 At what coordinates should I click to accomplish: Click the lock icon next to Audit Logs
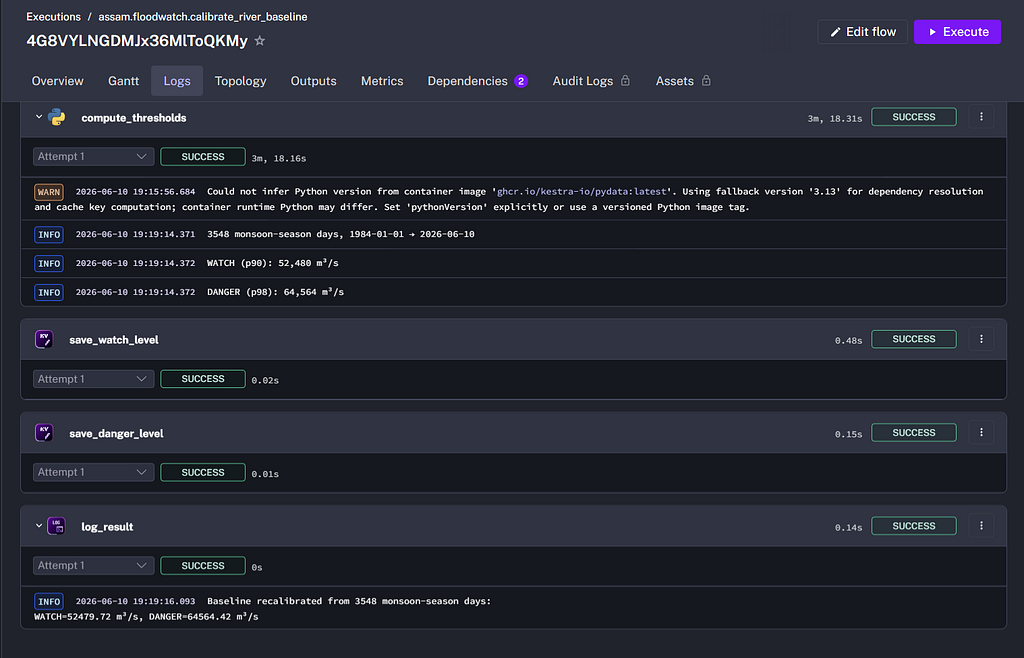pyautogui.click(x=625, y=80)
